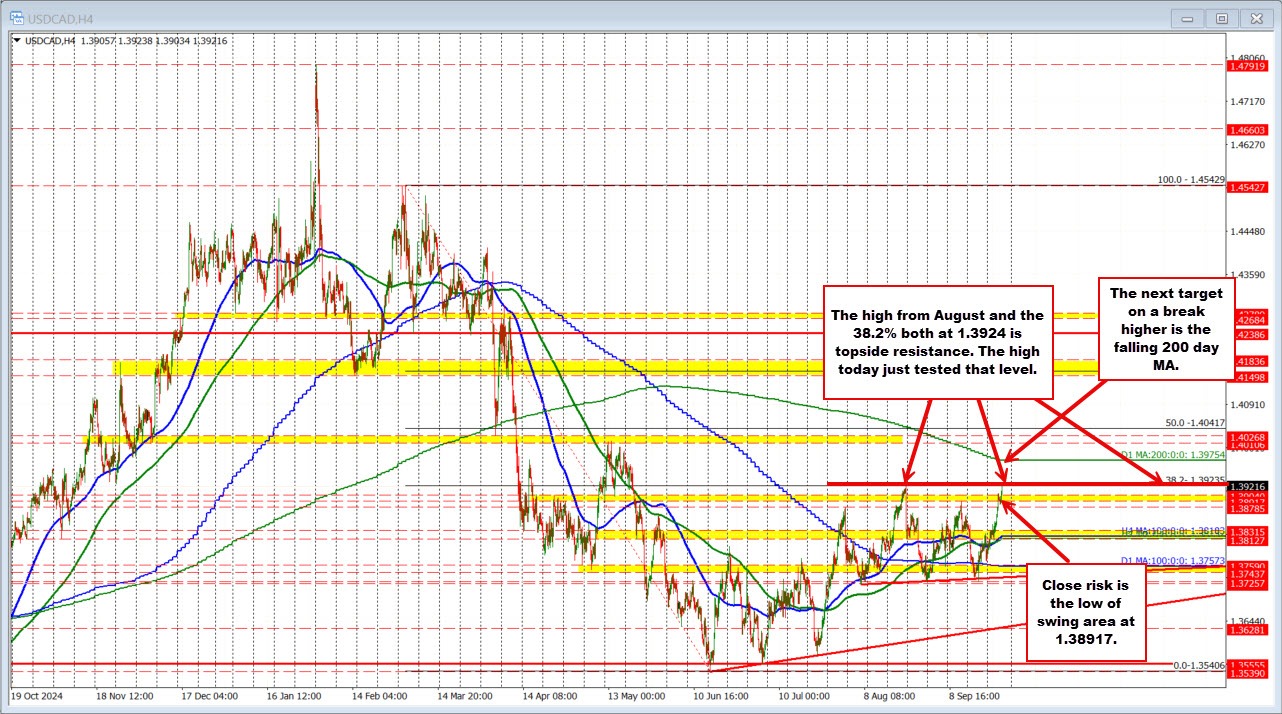This screenshot has height=714, width=1282.
Task: Select the 'next target on a break higher' annotation
Action: 1165,328
